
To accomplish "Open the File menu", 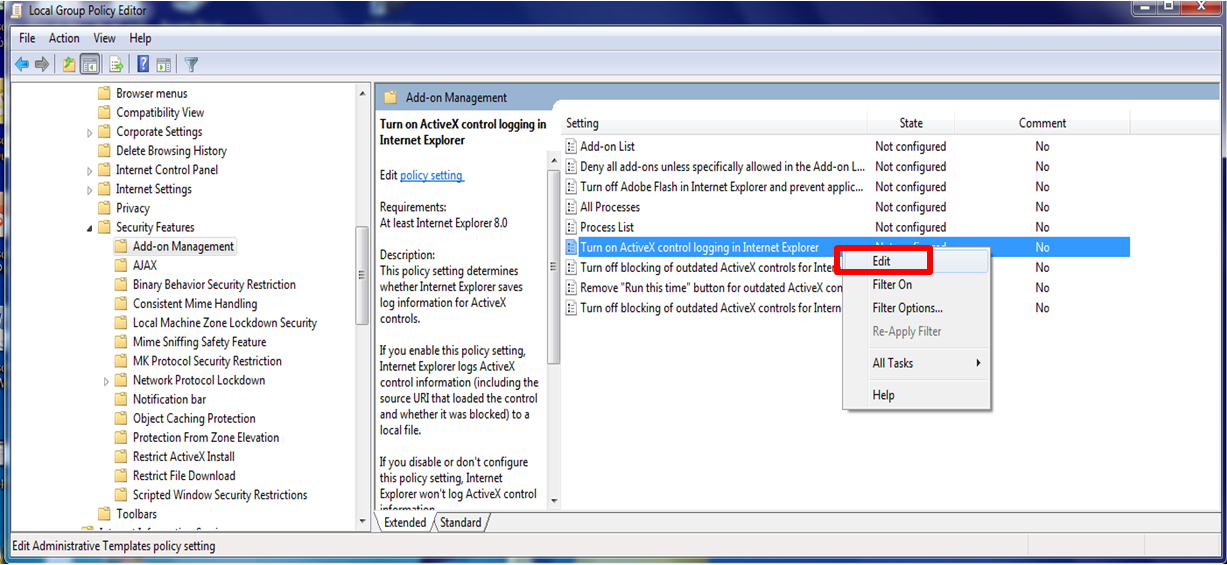I will point(27,38).
